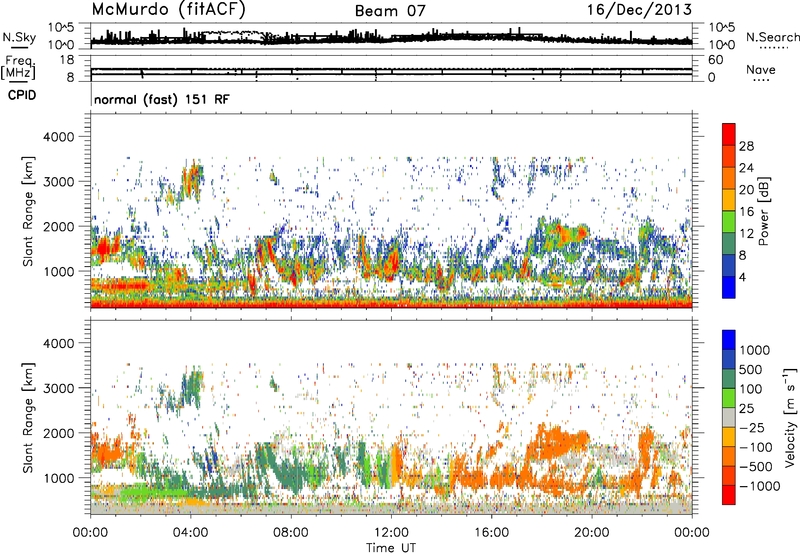Click the "20:00" time axis label
The height and width of the screenshot is (554, 800).
click(x=592, y=533)
